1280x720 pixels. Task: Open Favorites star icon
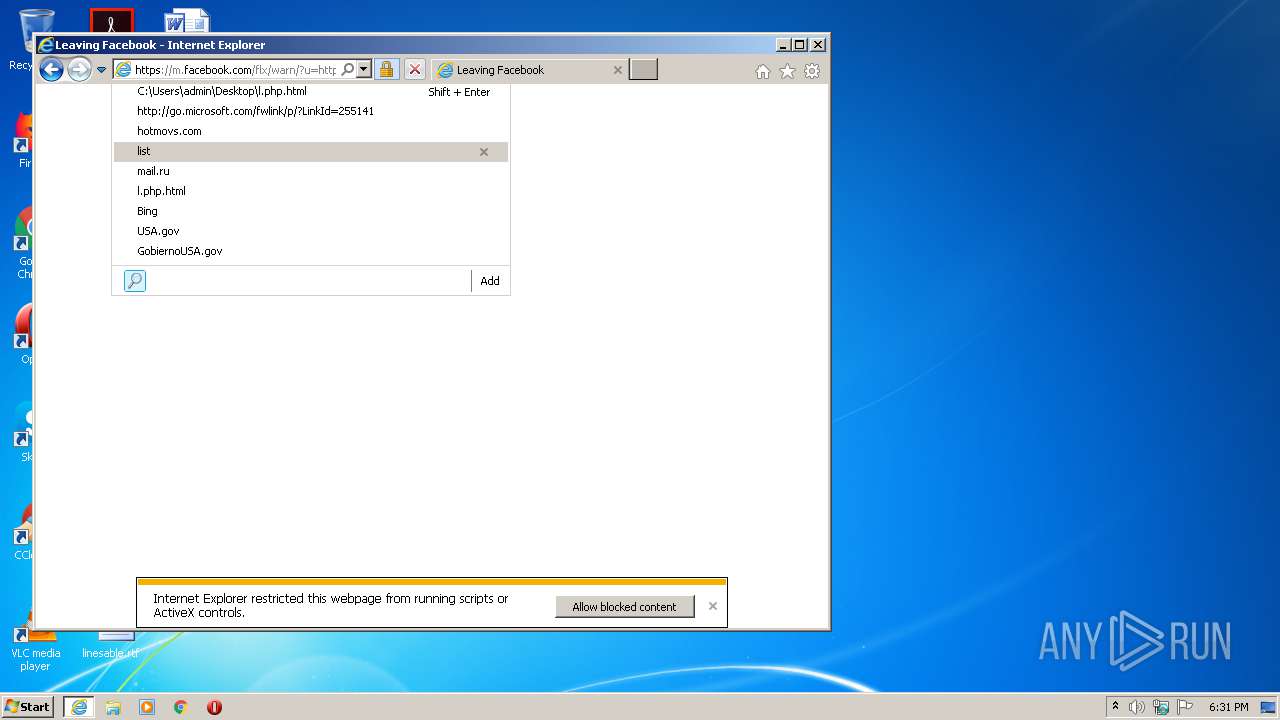pyautogui.click(x=787, y=71)
